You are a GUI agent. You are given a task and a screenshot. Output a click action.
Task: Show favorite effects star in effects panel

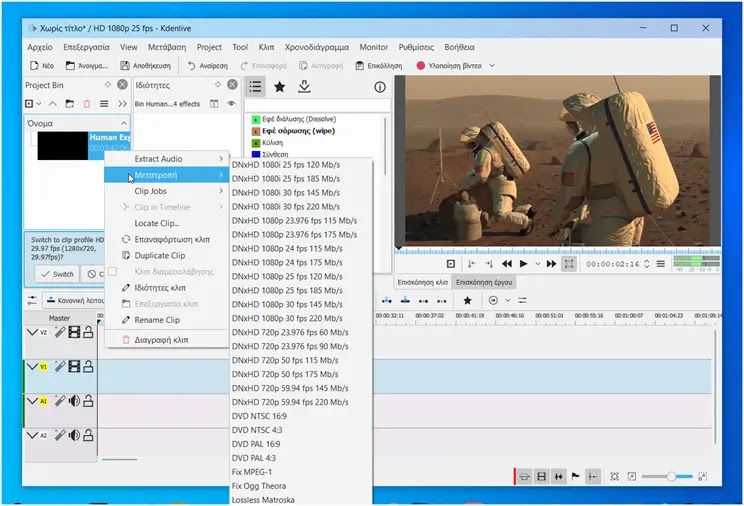[279, 87]
